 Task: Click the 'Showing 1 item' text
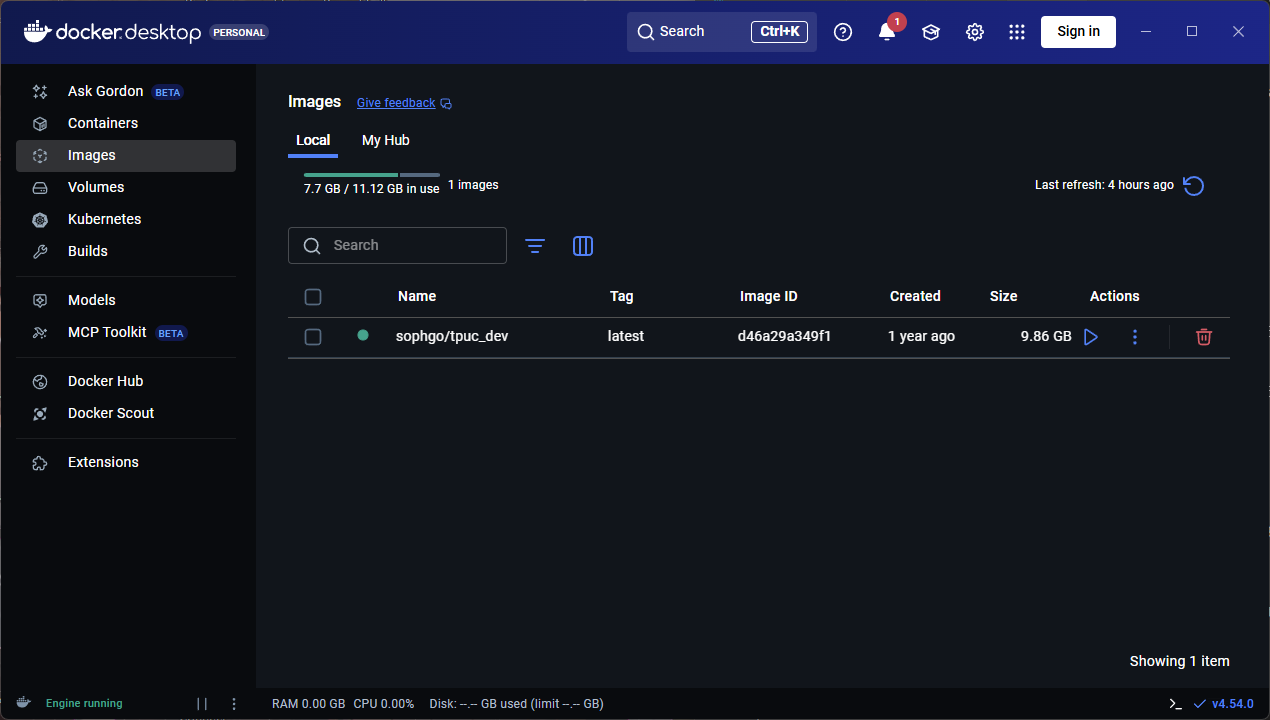click(1180, 661)
